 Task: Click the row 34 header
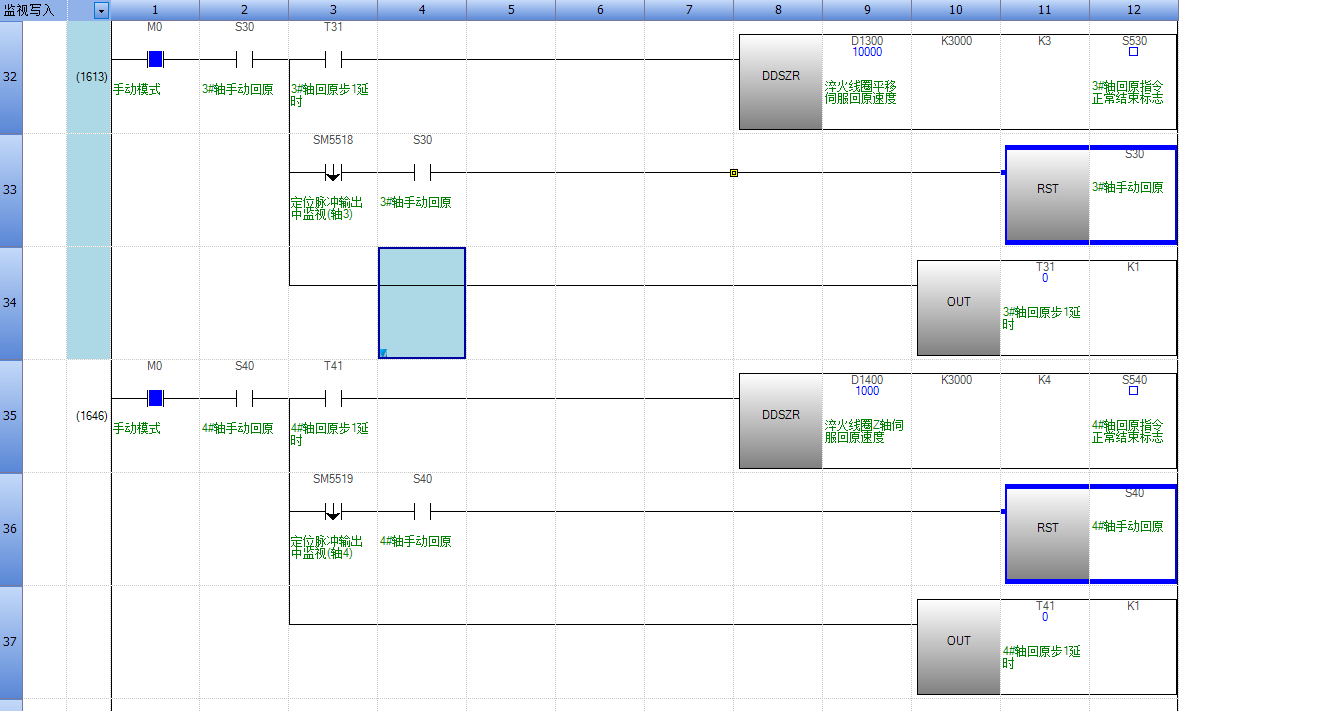point(10,303)
